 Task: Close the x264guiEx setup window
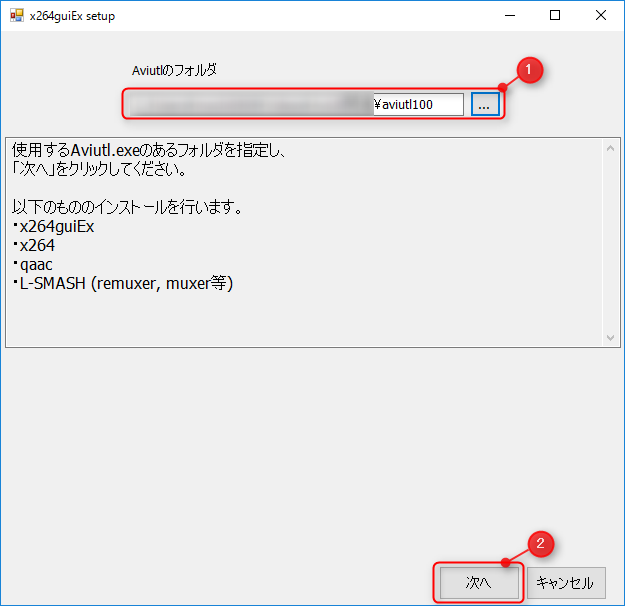tap(601, 16)
